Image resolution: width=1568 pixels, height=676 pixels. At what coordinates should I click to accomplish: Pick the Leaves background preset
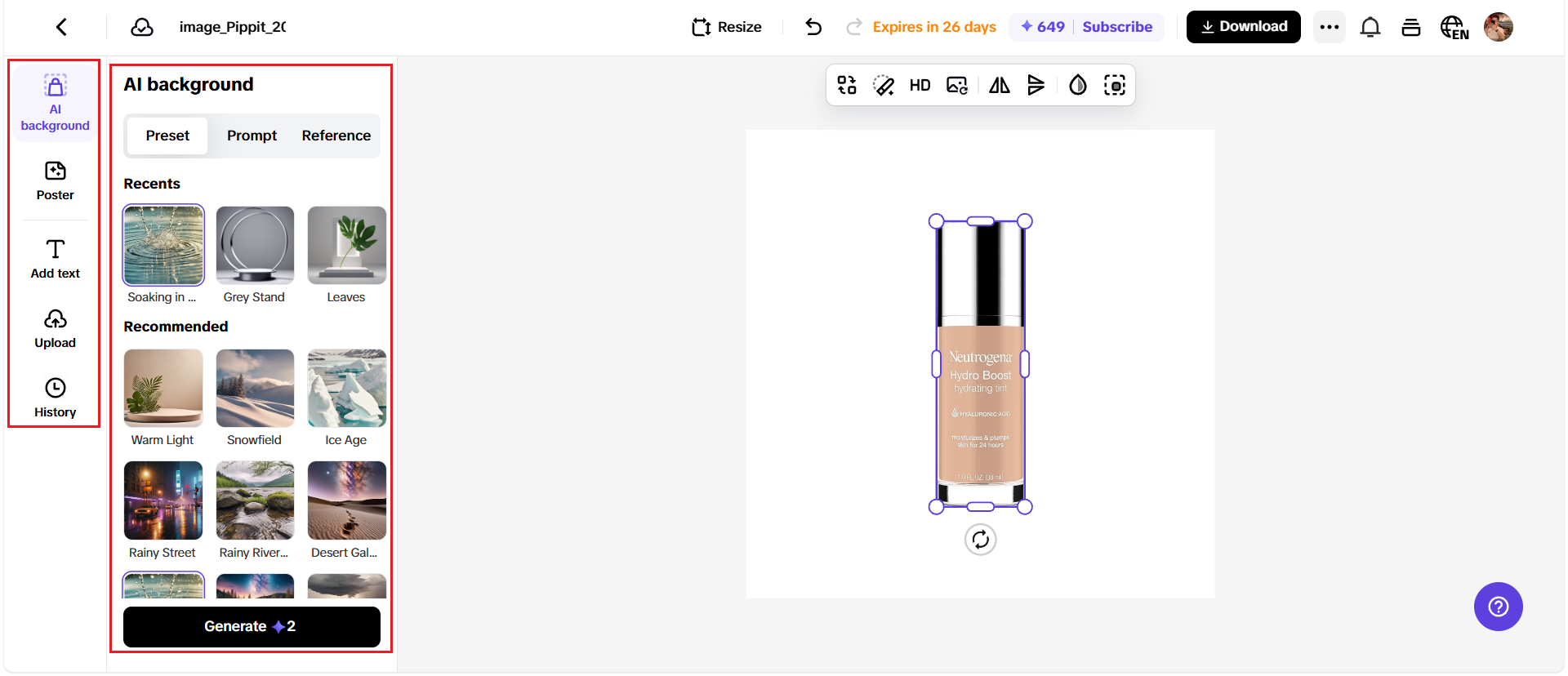tap(346, 245)
